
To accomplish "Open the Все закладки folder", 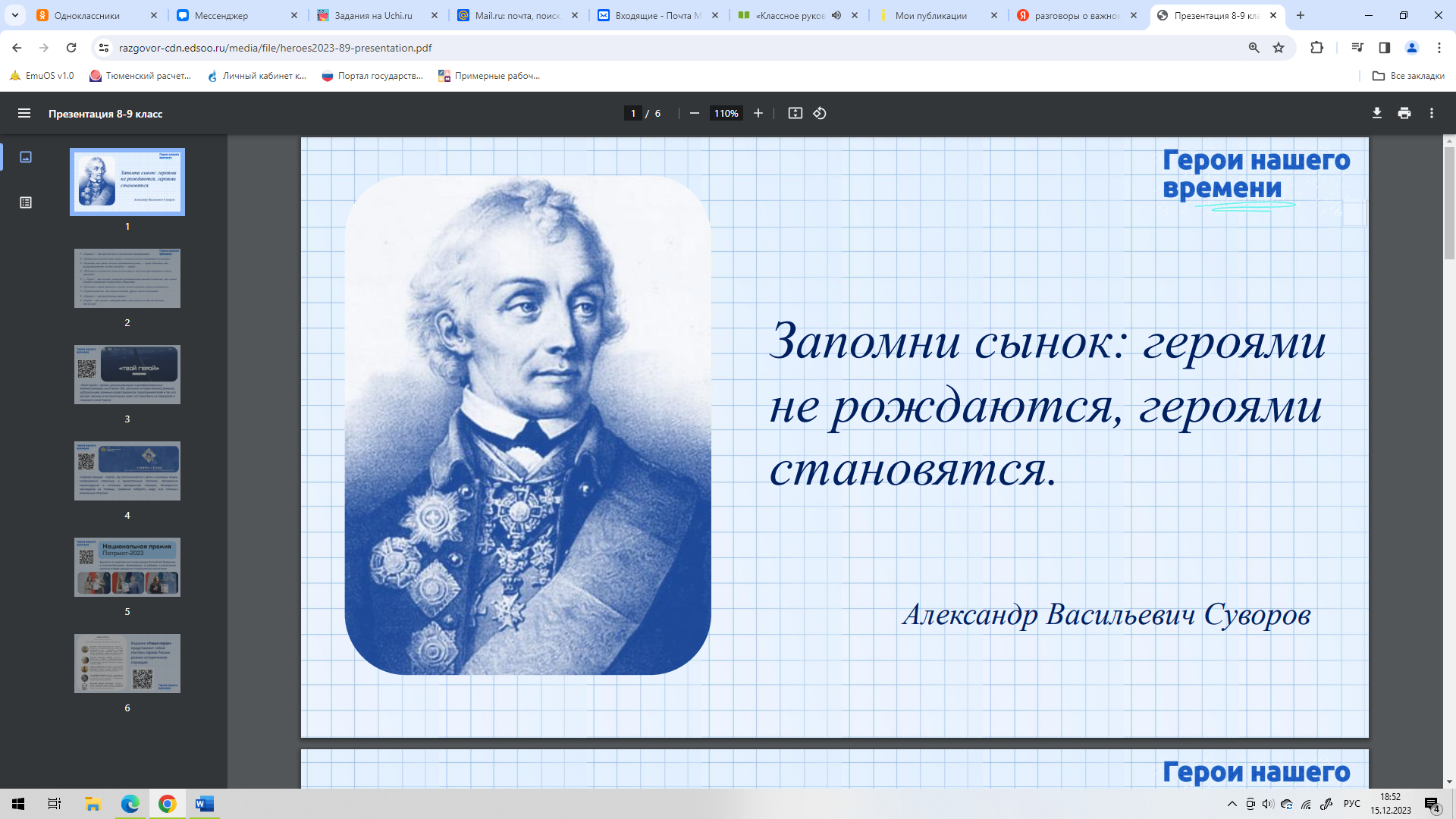I will pyautogui.click(x=1408, y=76).
